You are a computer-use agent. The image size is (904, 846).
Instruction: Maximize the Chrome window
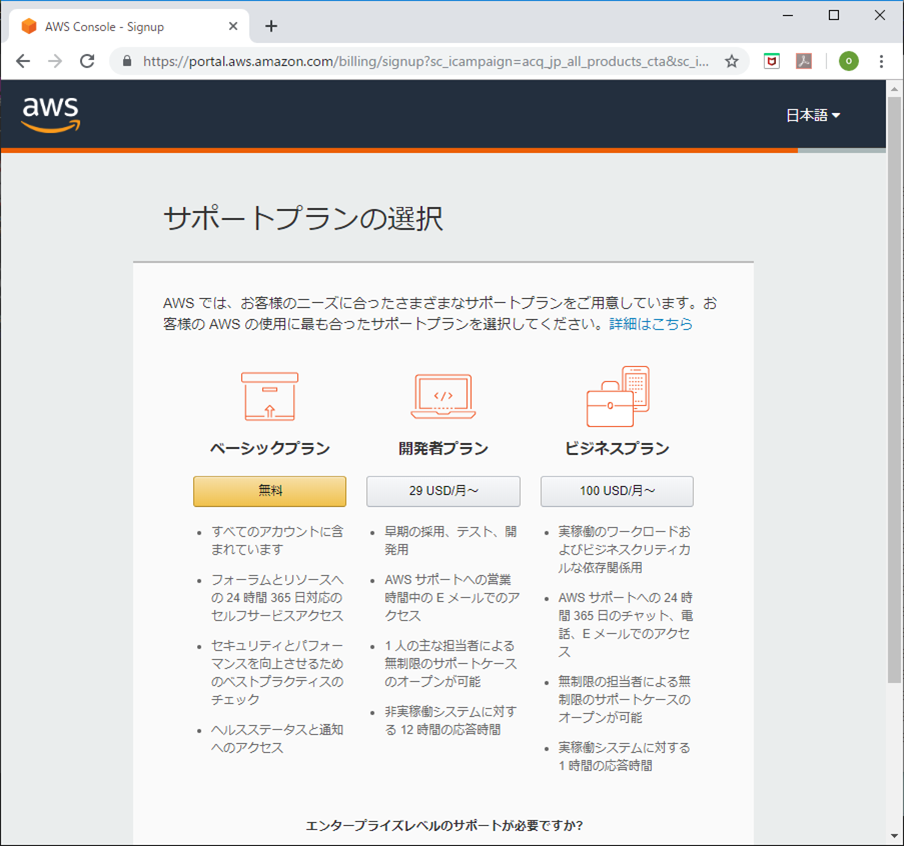(x=834, y=16)
